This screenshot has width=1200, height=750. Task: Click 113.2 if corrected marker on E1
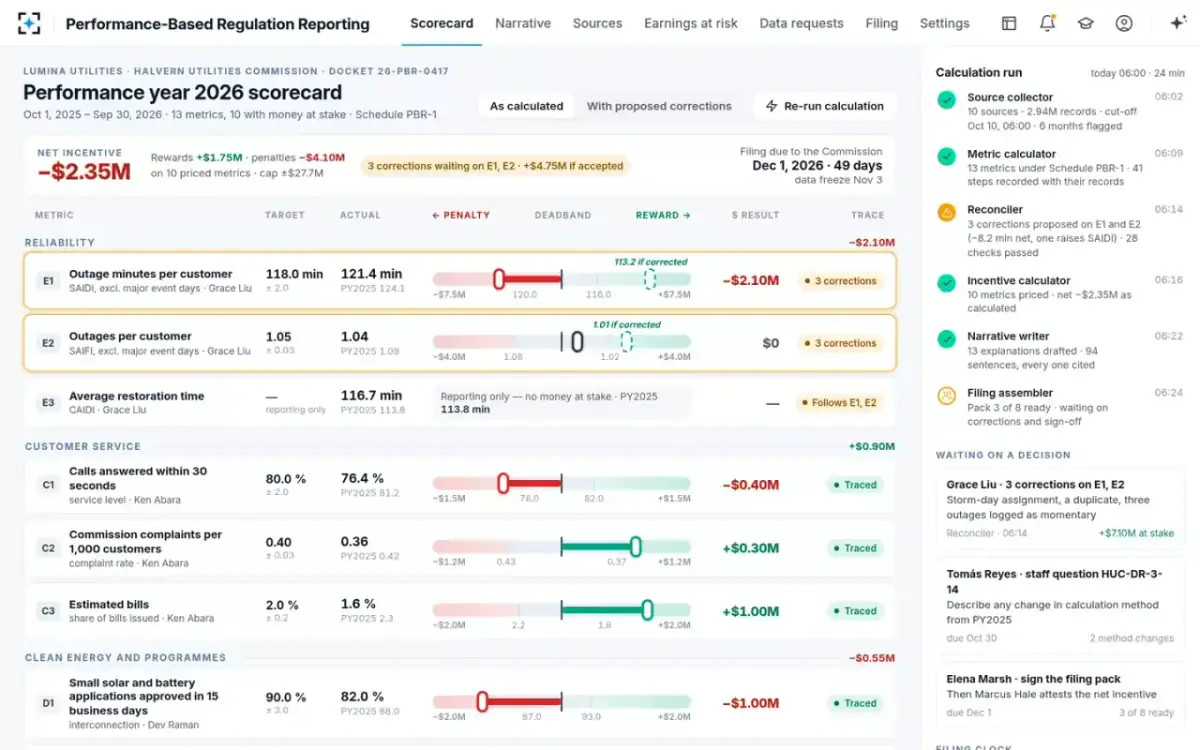650,279
